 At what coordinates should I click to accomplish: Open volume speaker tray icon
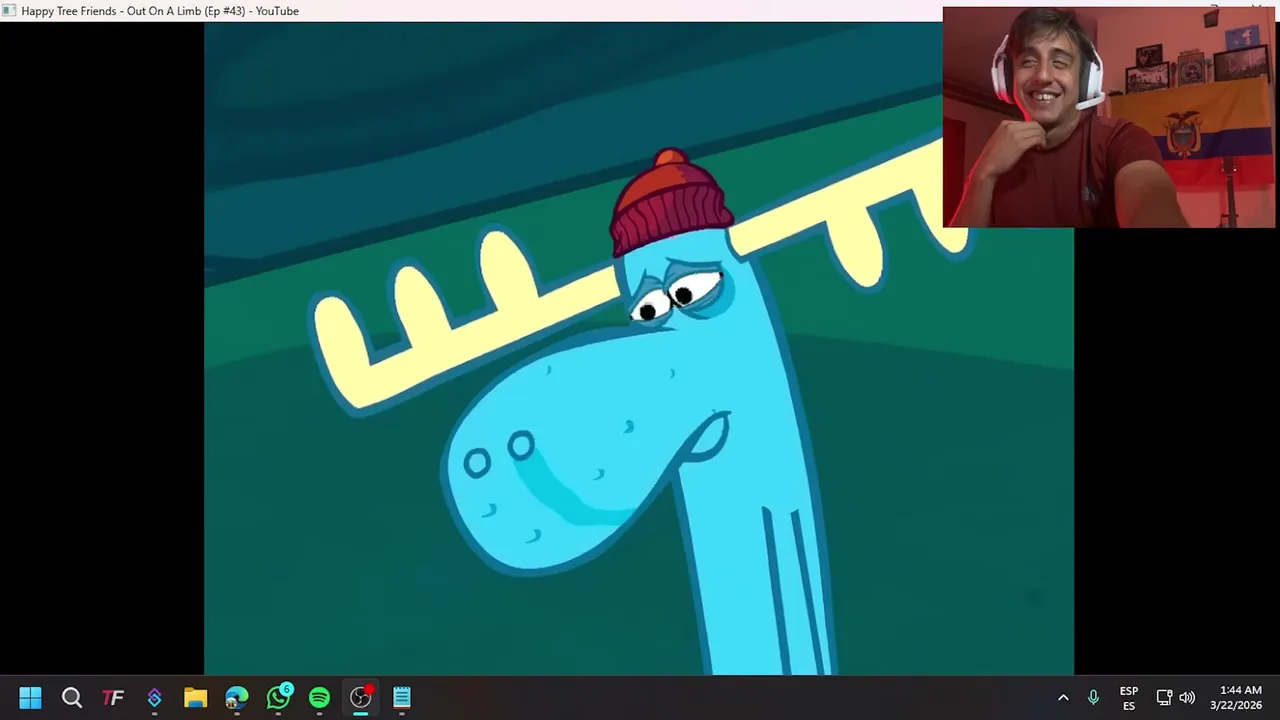[1187, 697]
